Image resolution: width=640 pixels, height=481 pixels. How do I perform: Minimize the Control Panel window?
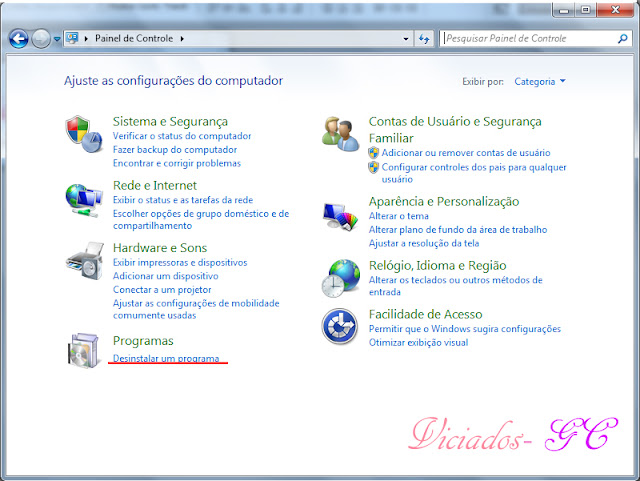tap(564, 10)
